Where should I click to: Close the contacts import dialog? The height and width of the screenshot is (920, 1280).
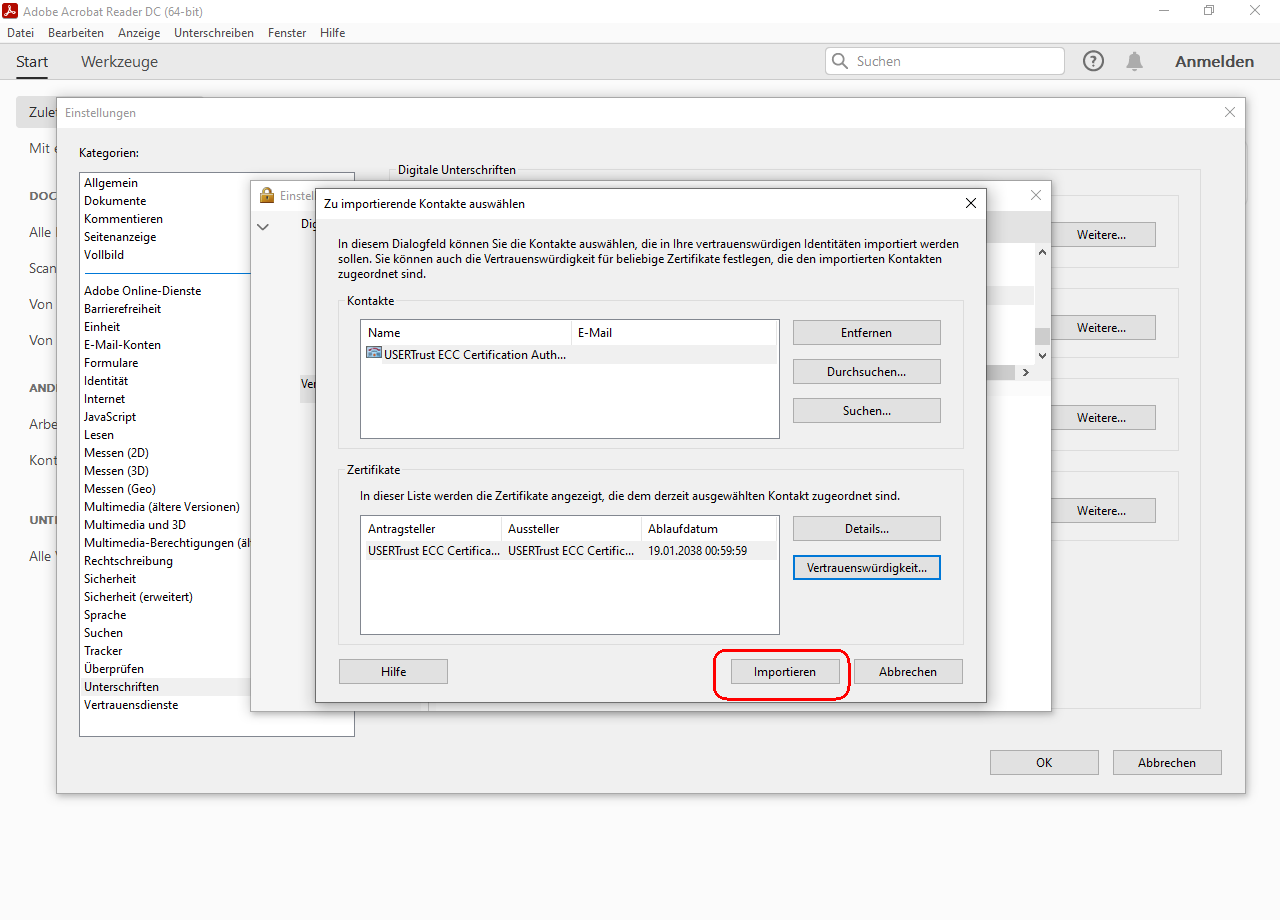point(970,203)
